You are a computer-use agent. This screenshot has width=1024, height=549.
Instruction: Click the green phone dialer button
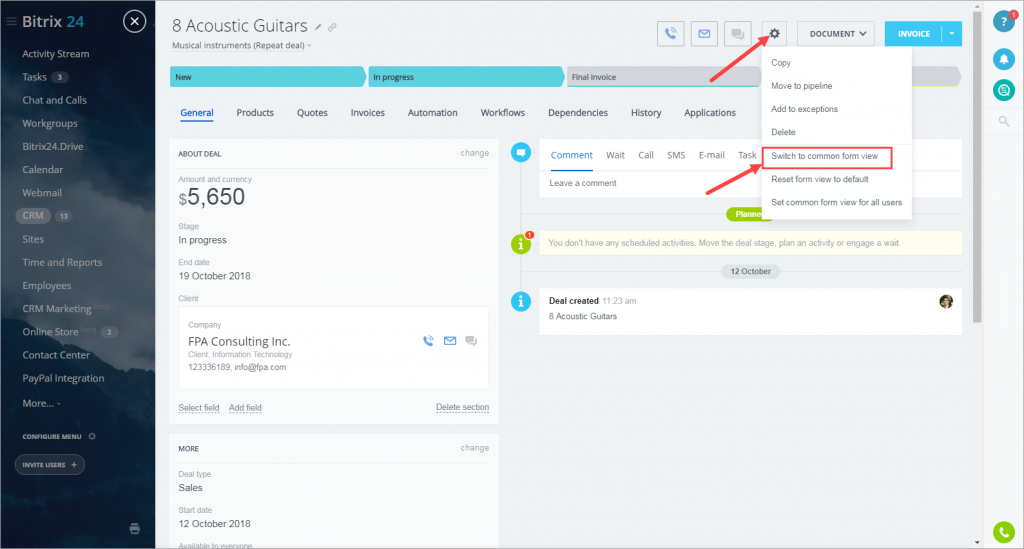[1004, 532]
